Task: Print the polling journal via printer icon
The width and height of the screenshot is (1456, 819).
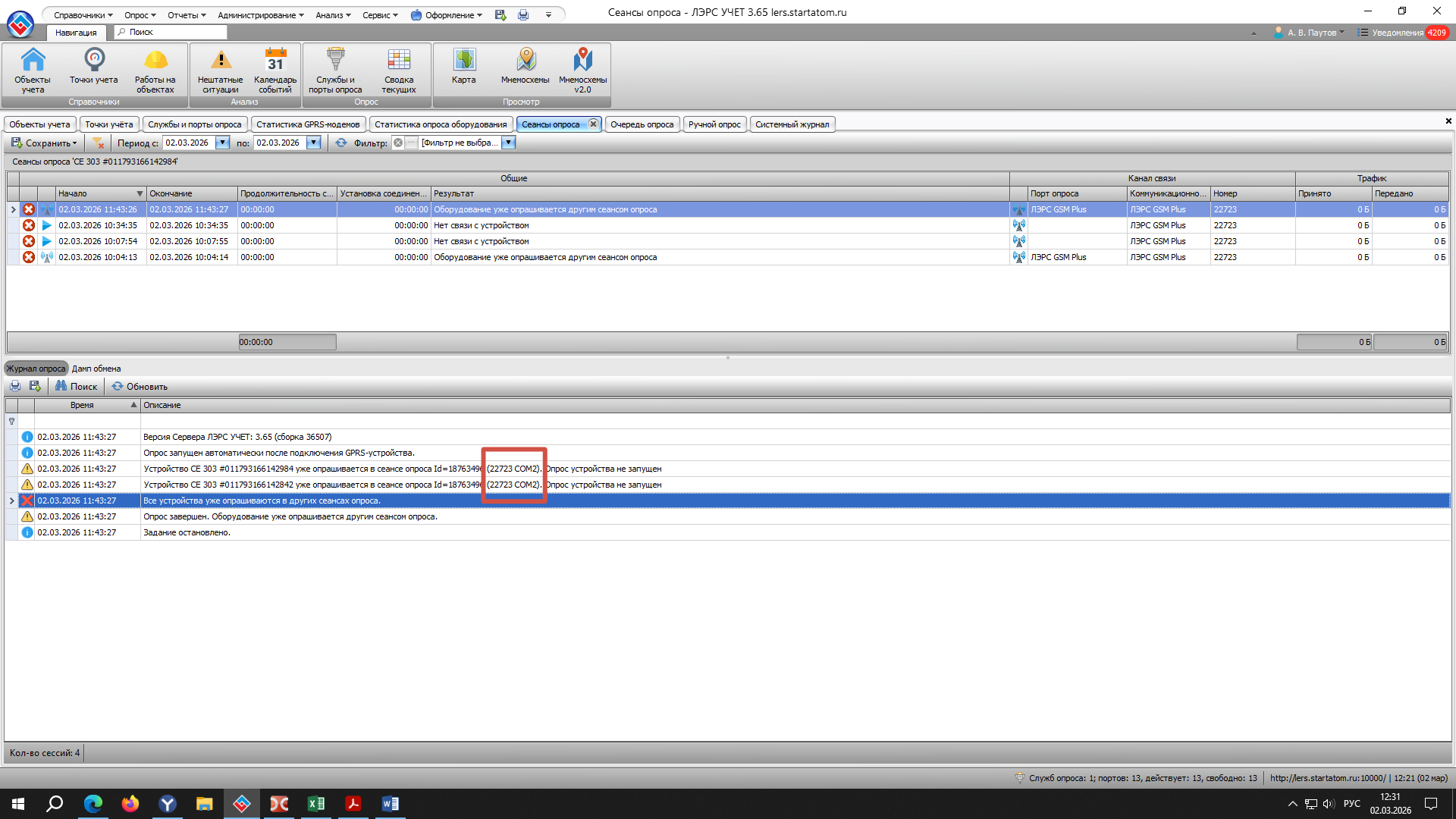Action: 15,386
